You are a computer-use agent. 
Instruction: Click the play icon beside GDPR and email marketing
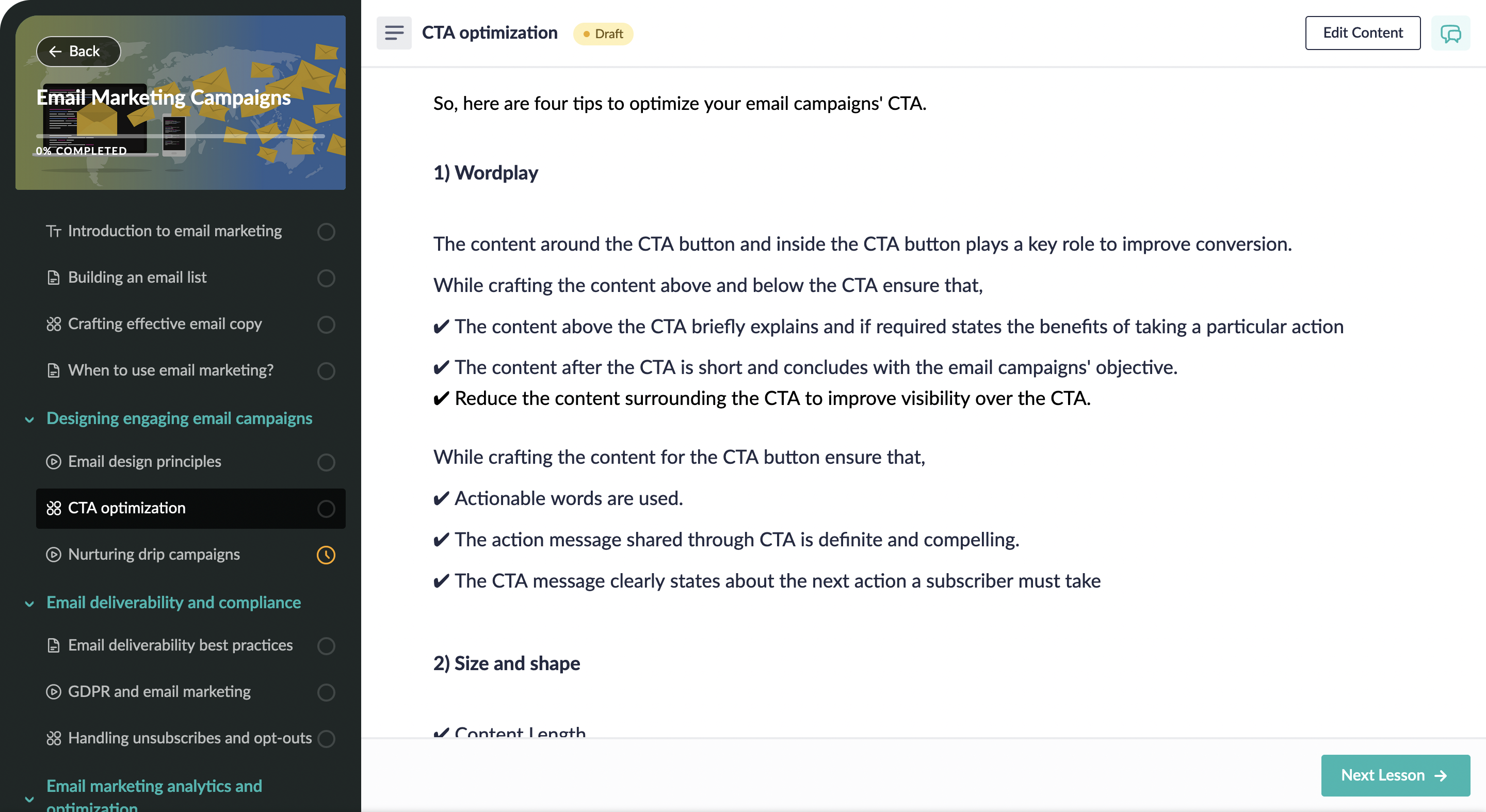(54, 691)
